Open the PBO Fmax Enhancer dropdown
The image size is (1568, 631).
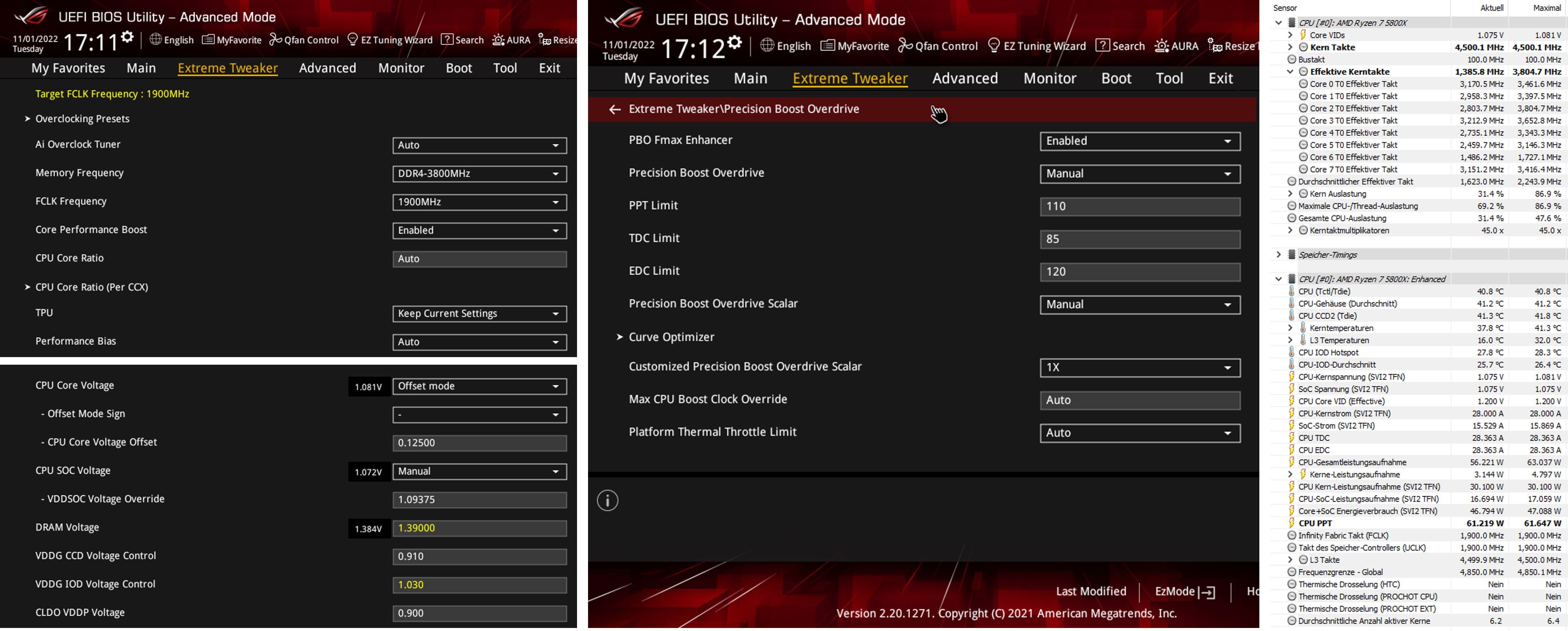tap(1140, 141)
